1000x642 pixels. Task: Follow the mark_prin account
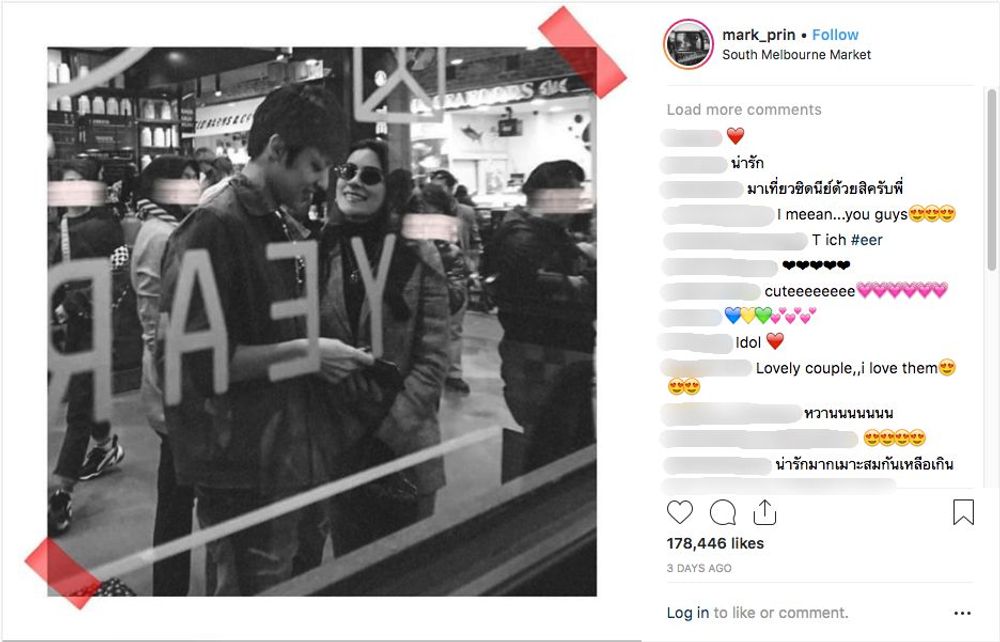click(835, 35)
